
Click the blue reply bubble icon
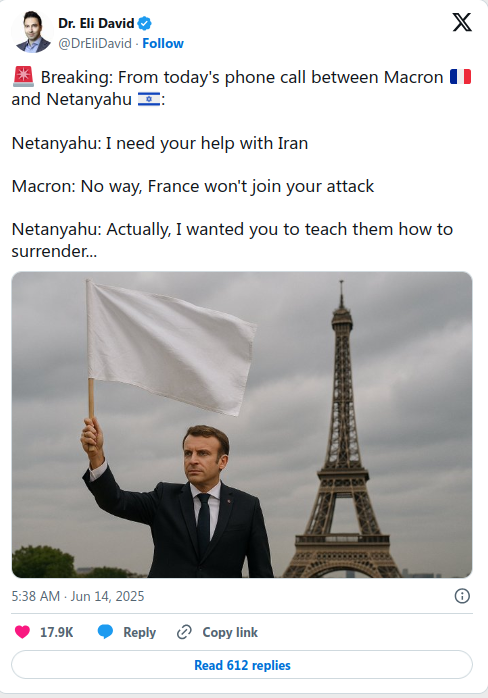[105, 632]
